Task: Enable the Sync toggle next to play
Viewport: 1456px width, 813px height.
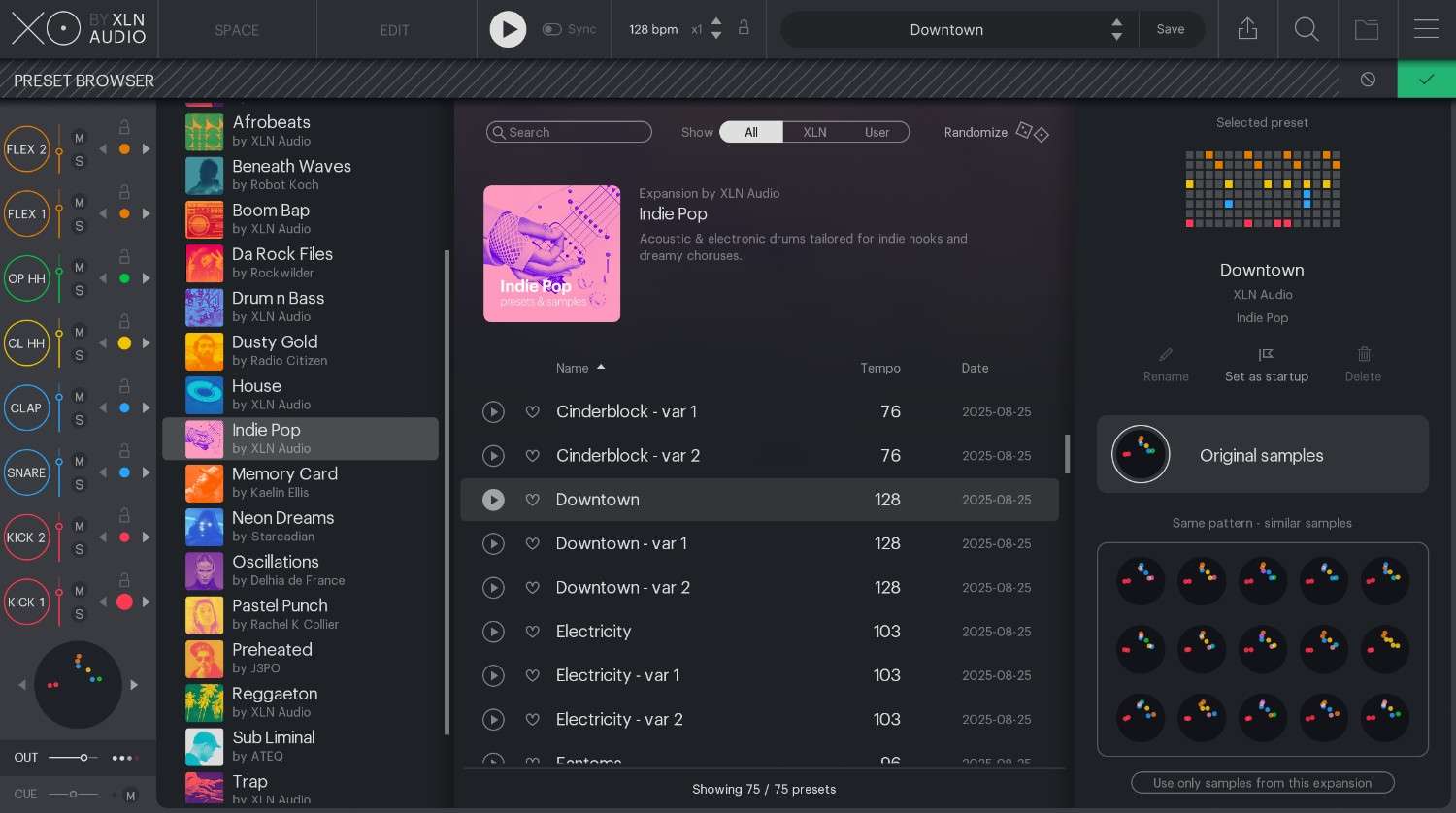Action: tap(551, 29)
